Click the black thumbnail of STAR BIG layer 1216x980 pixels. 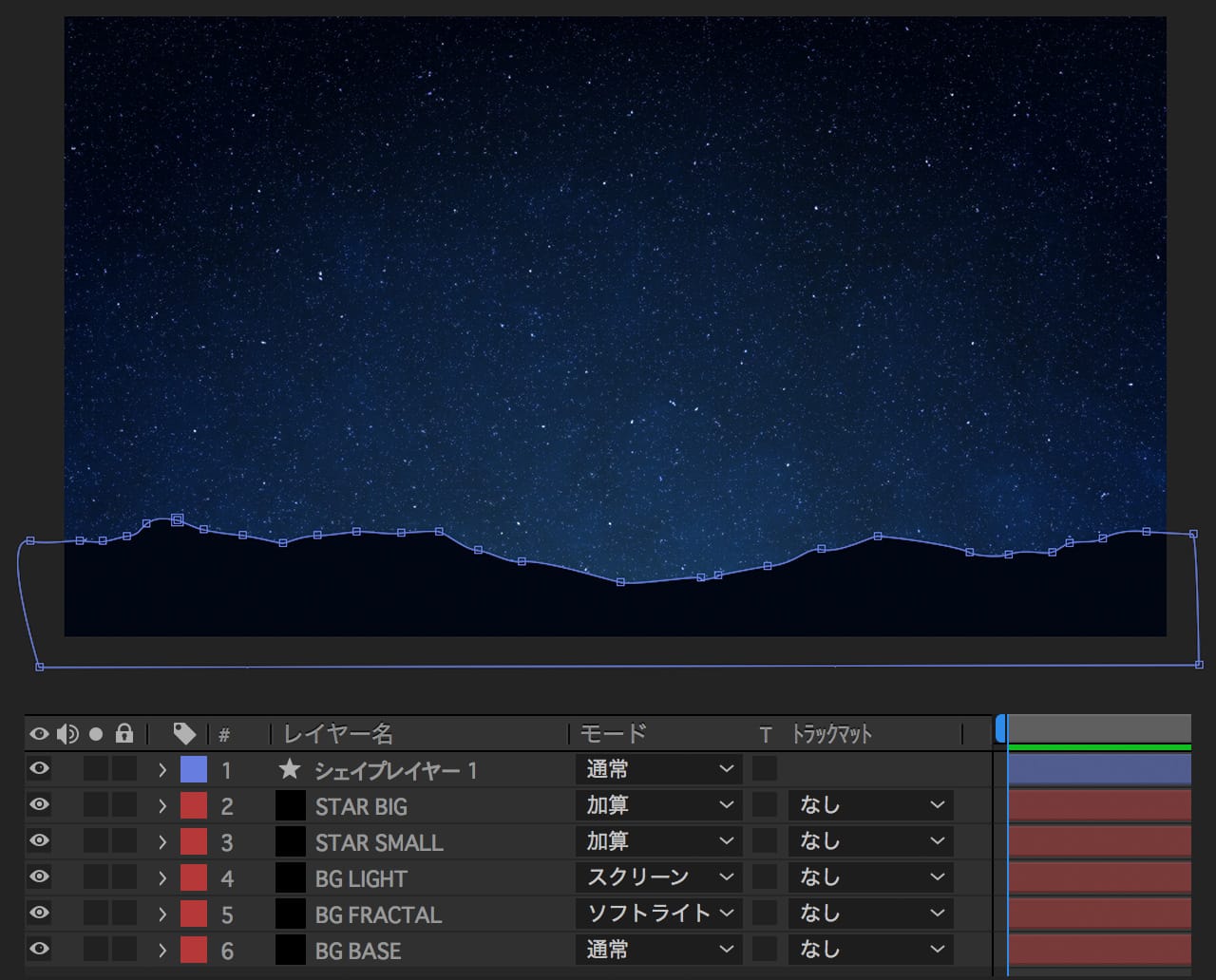pos(291,806)
